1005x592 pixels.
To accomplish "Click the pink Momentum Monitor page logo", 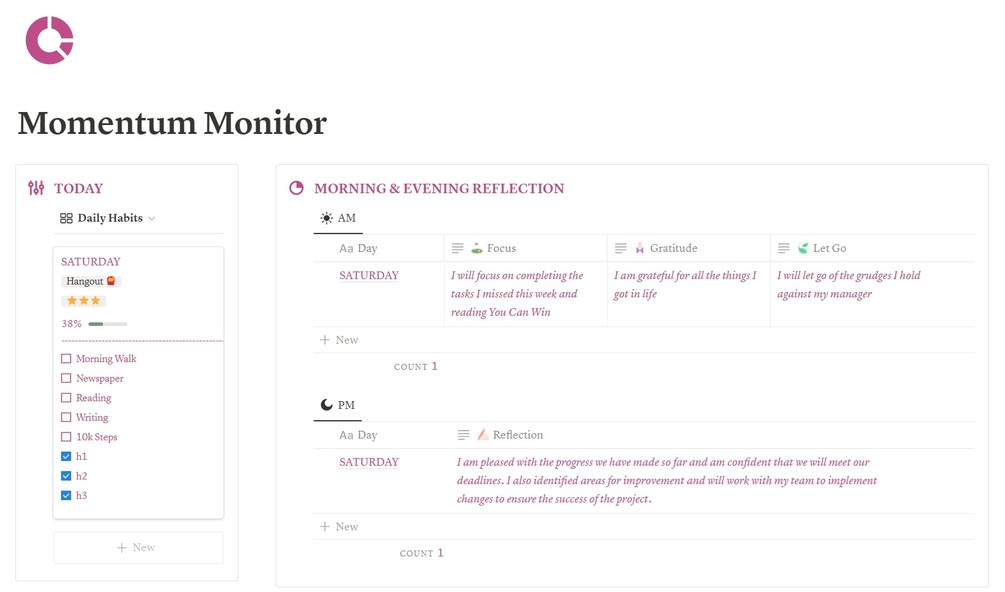I will click(49, 41).
